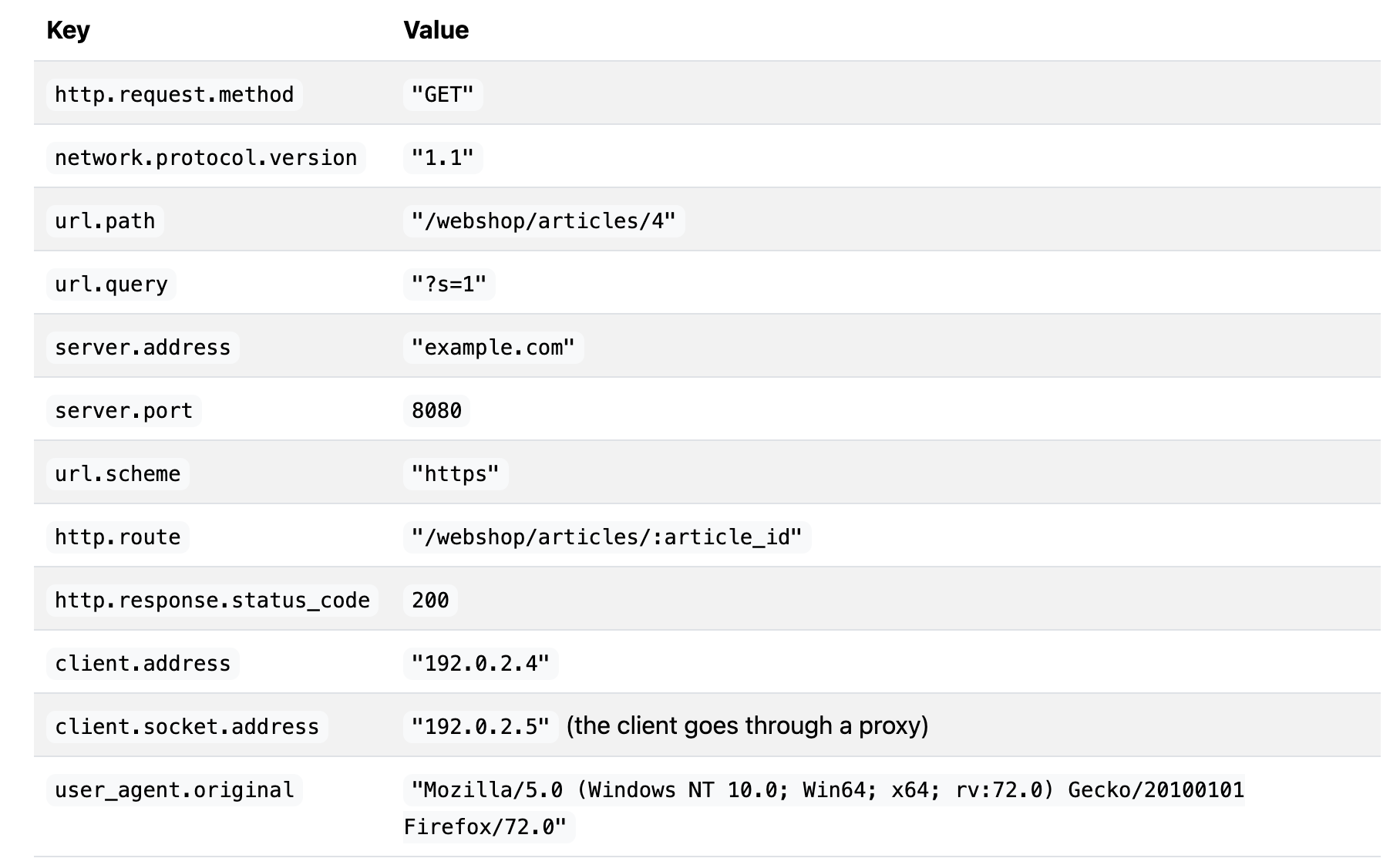Image resolution: width=1400 pixels, height=865 pixels.
Task: Click the url.query key label
Action: (x=111, y=284)
